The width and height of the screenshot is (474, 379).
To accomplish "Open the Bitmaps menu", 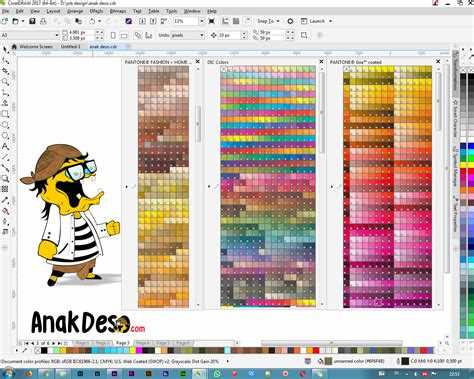I will tap(118, 11).
